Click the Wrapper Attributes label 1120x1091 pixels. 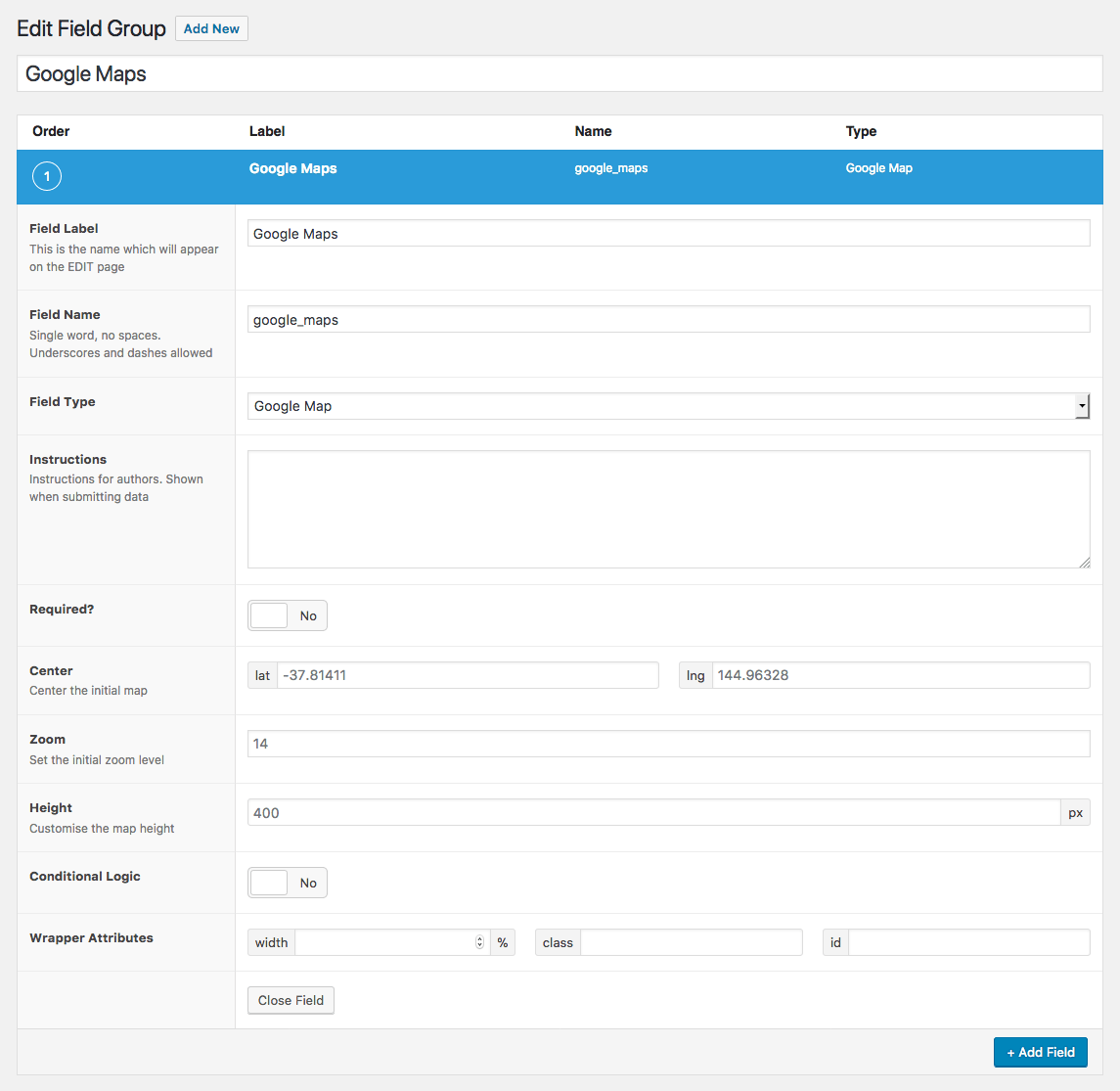[x=91, y=937]
